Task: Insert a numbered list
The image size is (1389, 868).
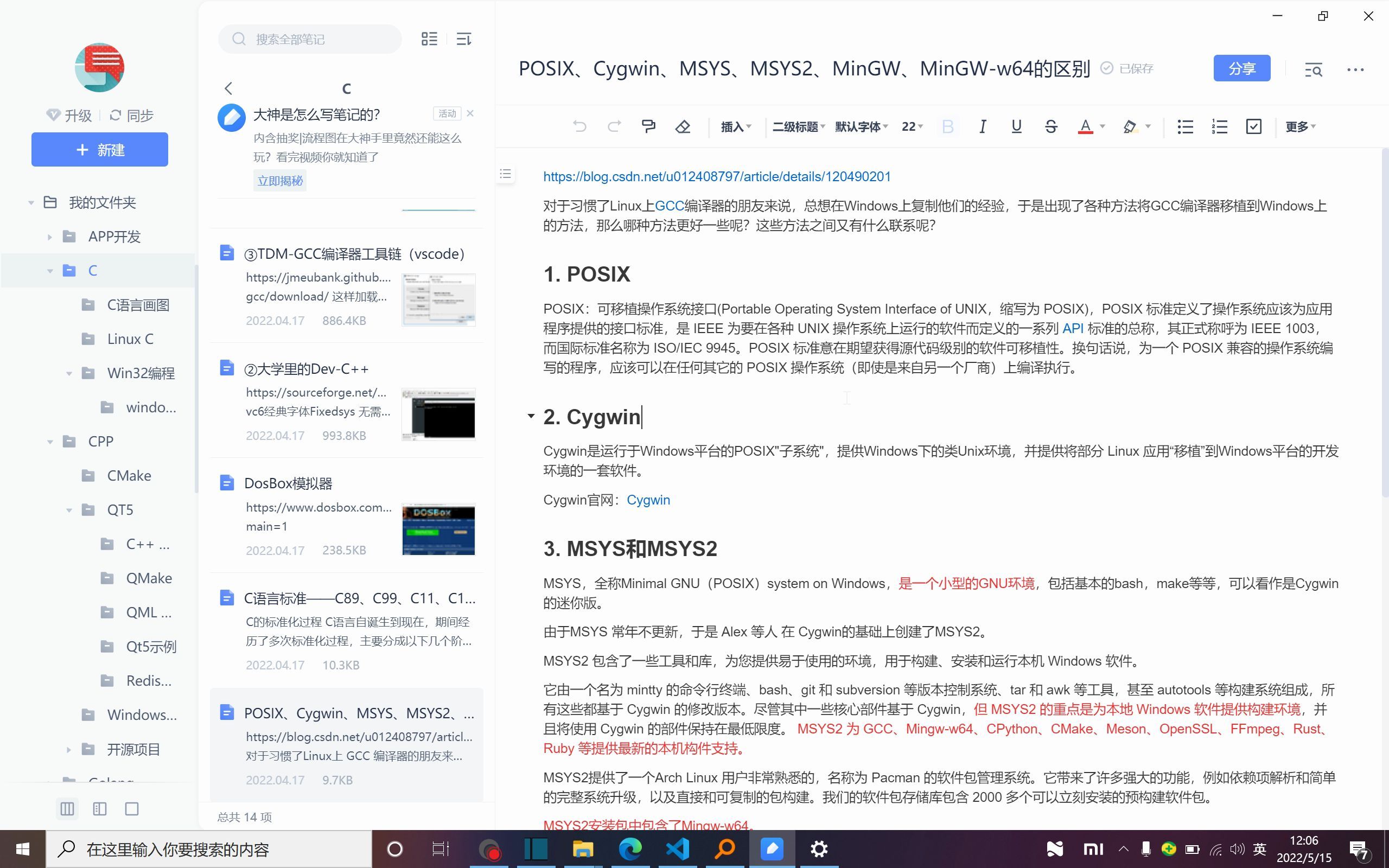Action: coord(1219,126)
